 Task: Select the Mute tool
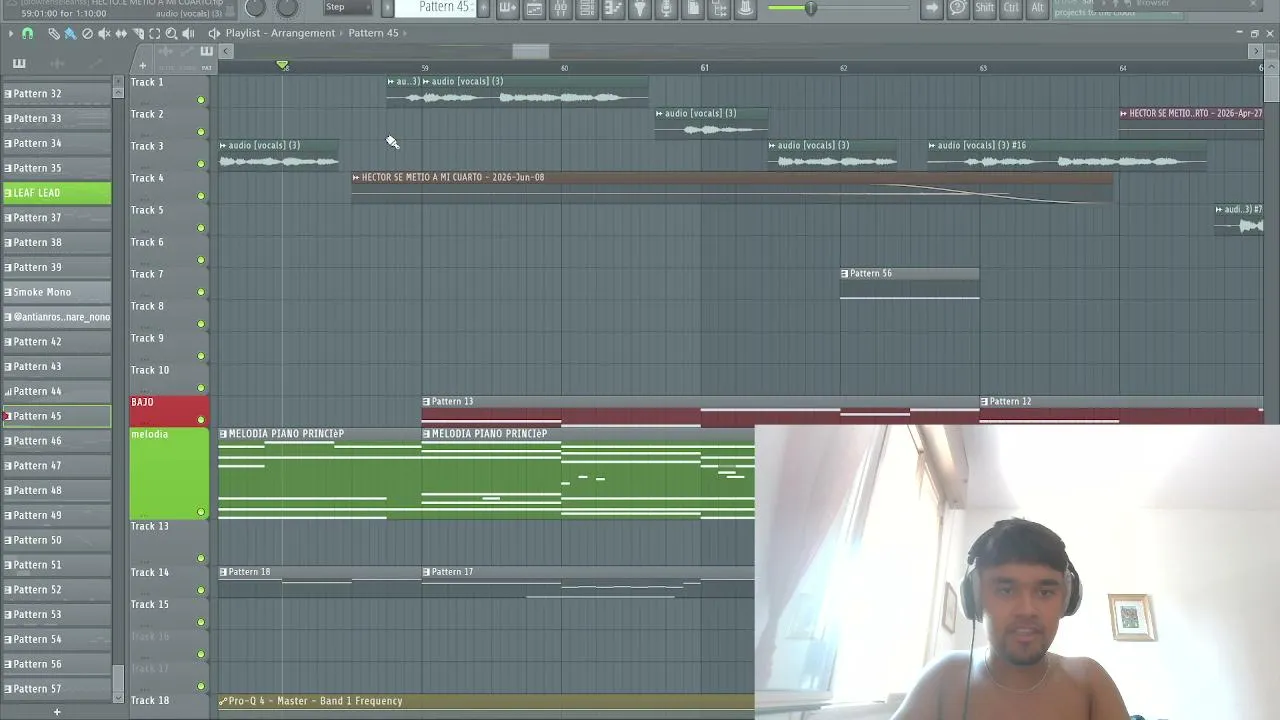click(104, 33)
